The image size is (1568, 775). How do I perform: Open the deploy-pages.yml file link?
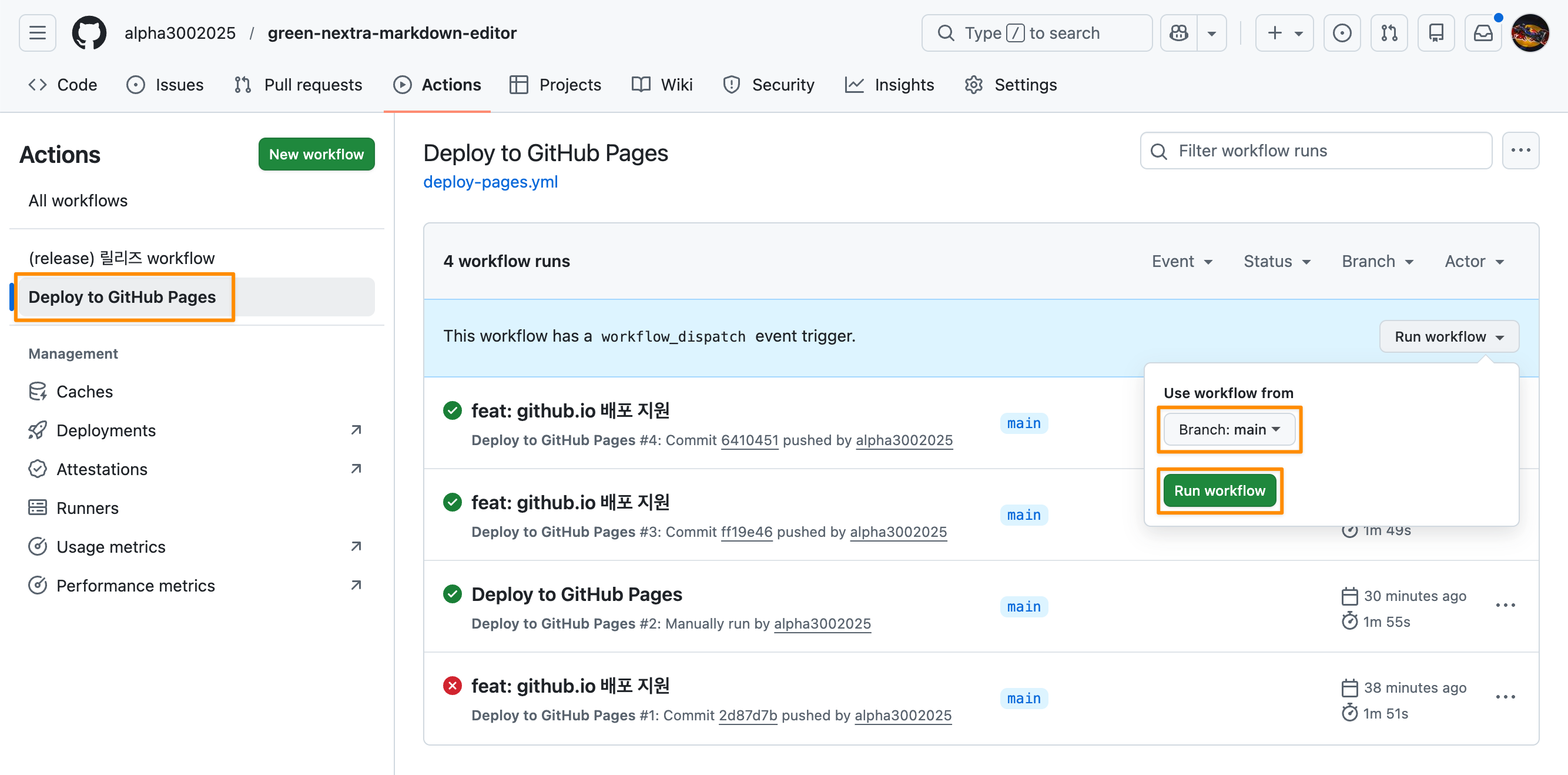490,182
